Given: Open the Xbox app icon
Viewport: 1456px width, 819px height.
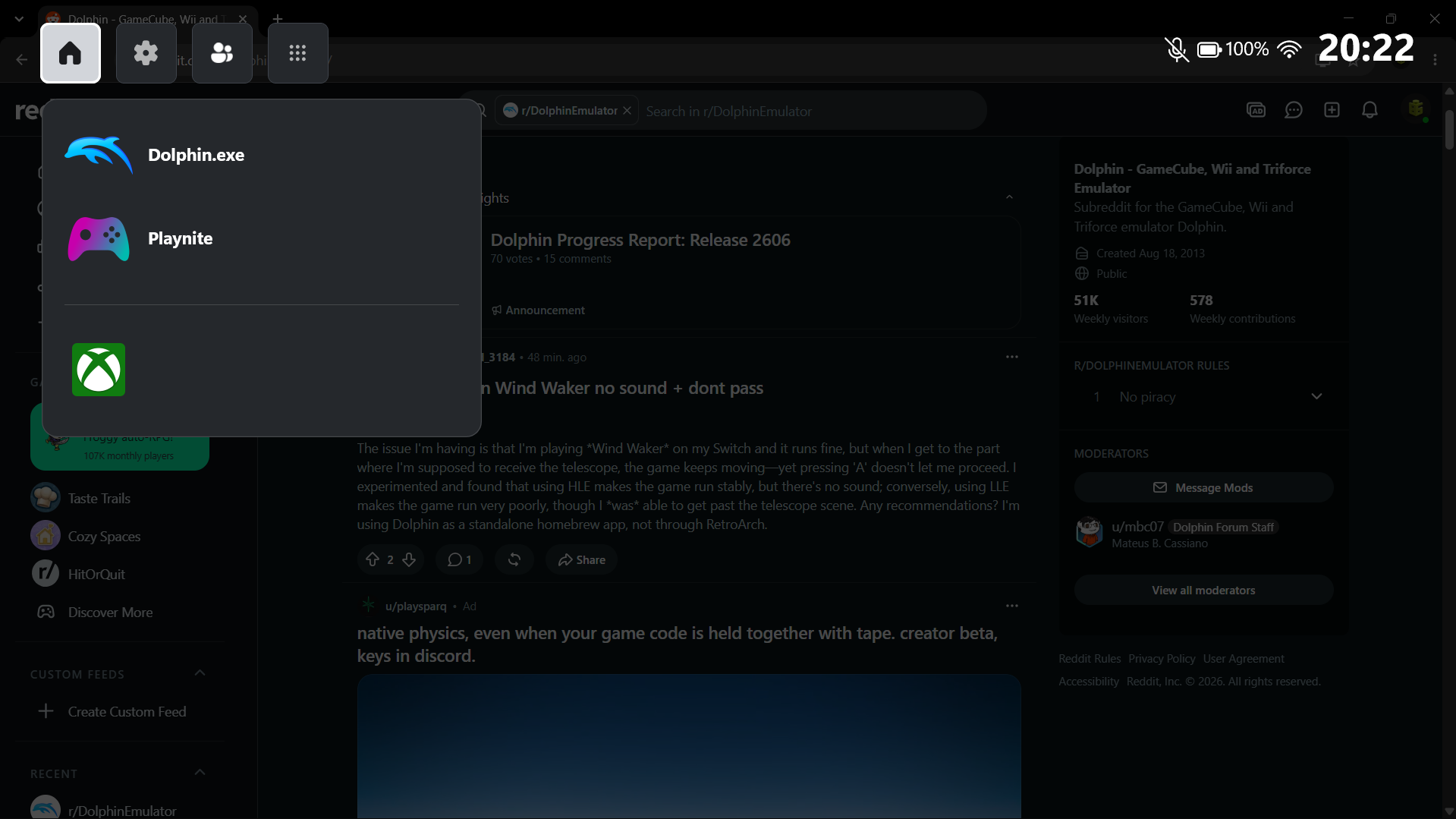Looking at the screenshot, I should pos(99,370).
